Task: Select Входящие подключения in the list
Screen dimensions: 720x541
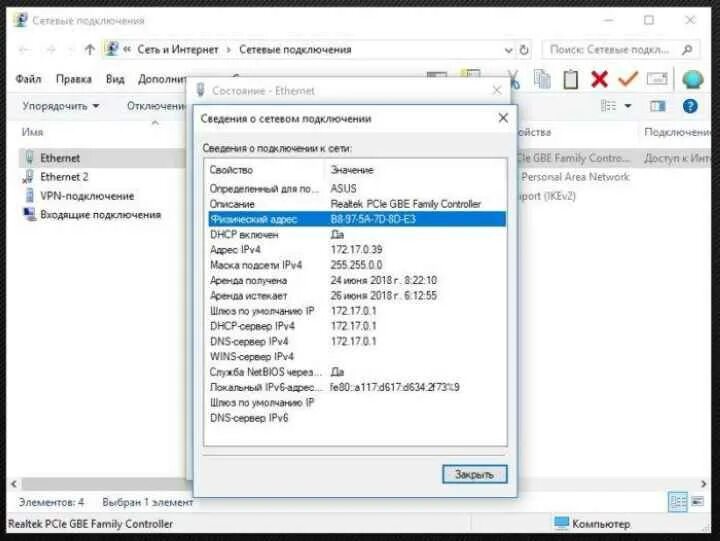Action: (101, 215)
